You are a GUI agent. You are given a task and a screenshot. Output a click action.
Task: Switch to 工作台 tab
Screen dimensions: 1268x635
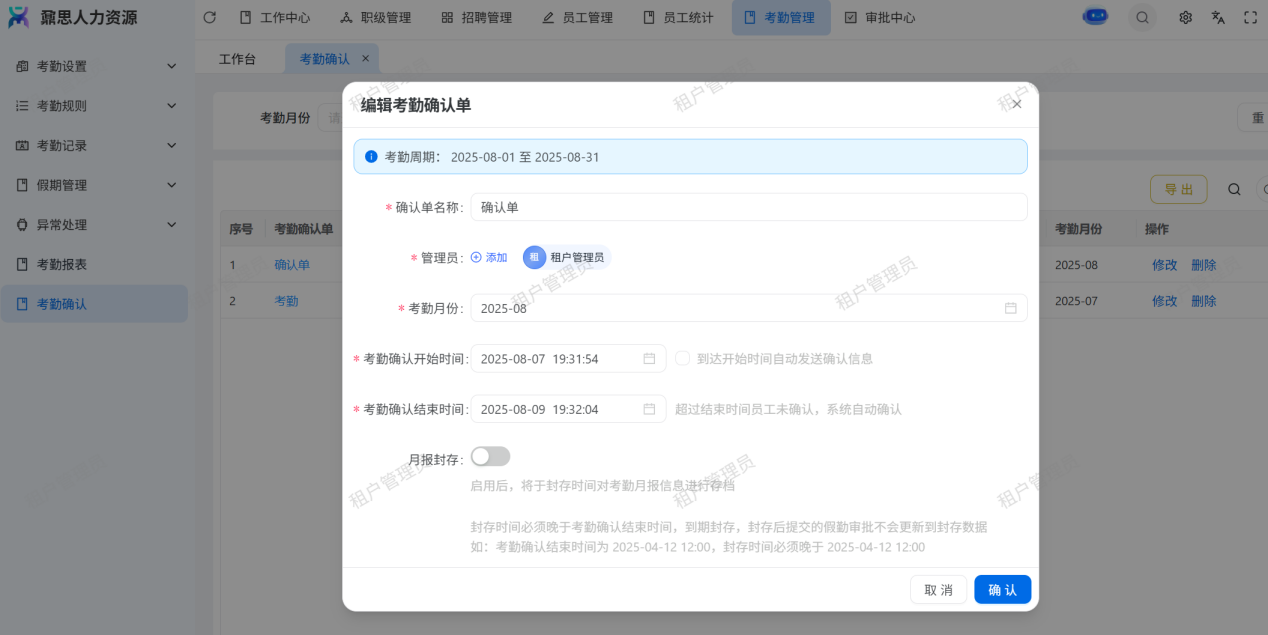pyautogui.click(x=237, y=59)
